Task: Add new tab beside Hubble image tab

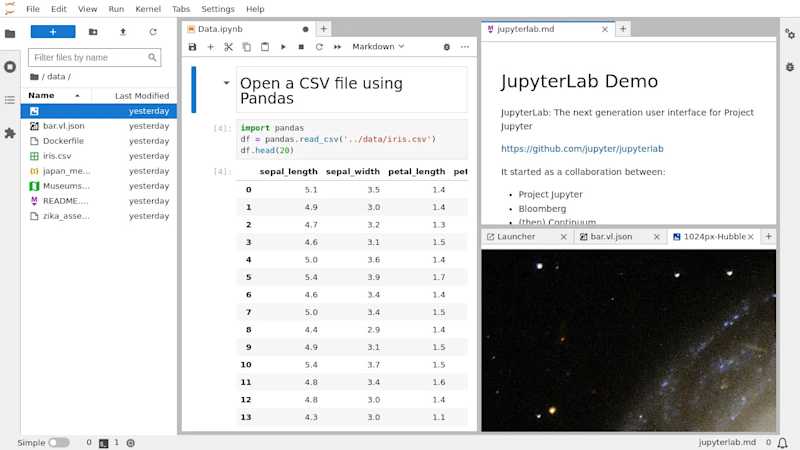Action: 768,236
